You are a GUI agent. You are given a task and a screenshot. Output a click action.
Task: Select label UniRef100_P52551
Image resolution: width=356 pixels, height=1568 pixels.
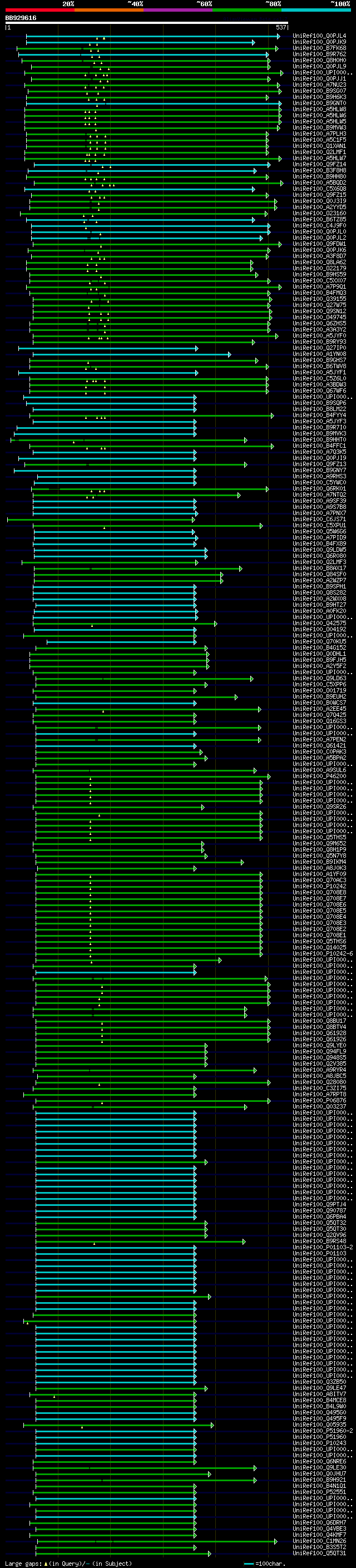click(x=319, y=1492)
